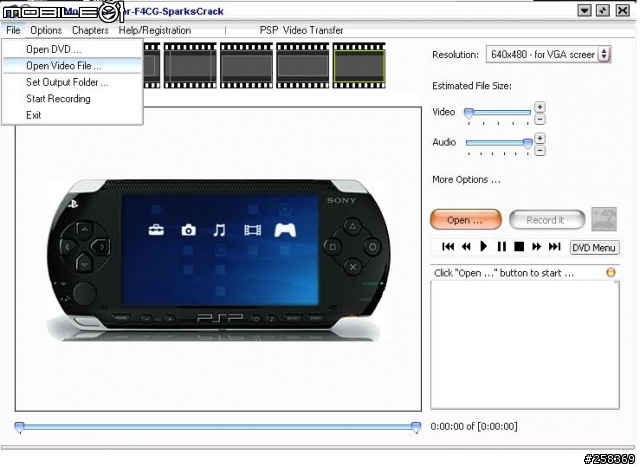Click the timeline start marker handle
The image size is (640, 467).
coord(19,427)
